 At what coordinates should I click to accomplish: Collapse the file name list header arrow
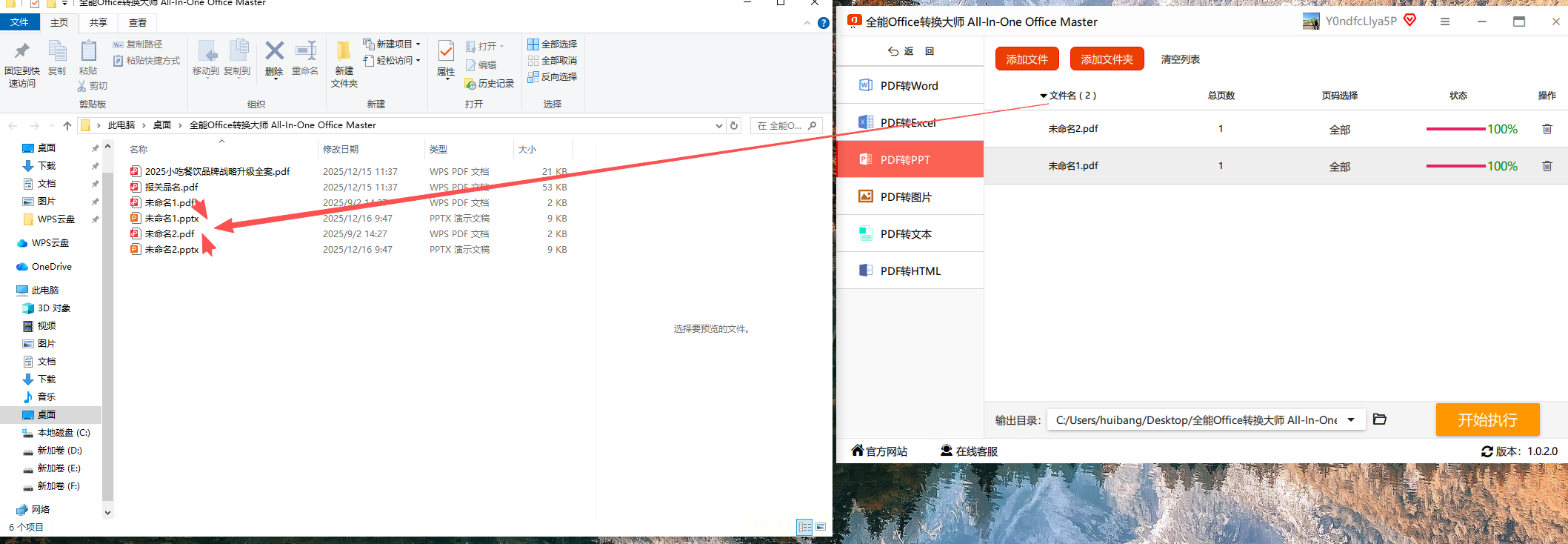point(1044,96)
